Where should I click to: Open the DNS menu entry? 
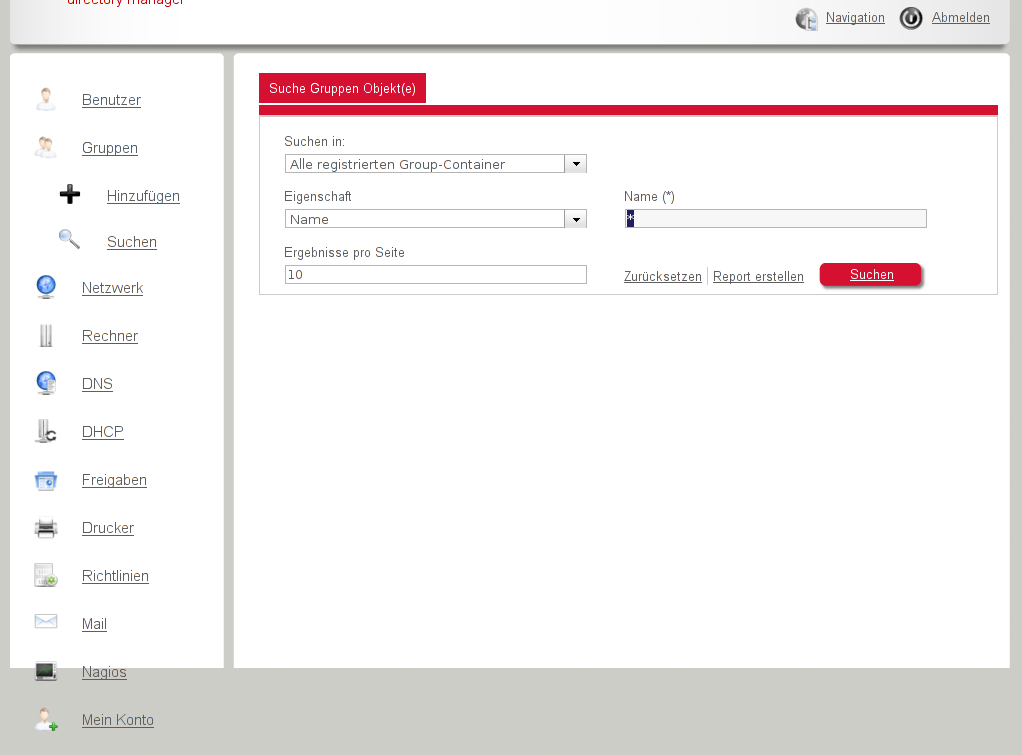[97, 384]
